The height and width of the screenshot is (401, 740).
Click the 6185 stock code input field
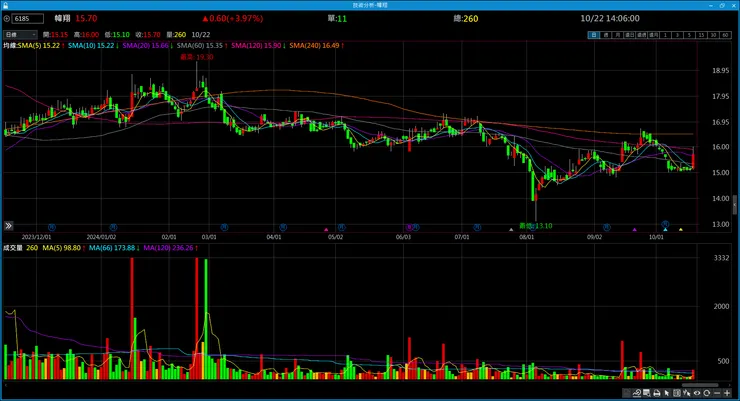28,19
